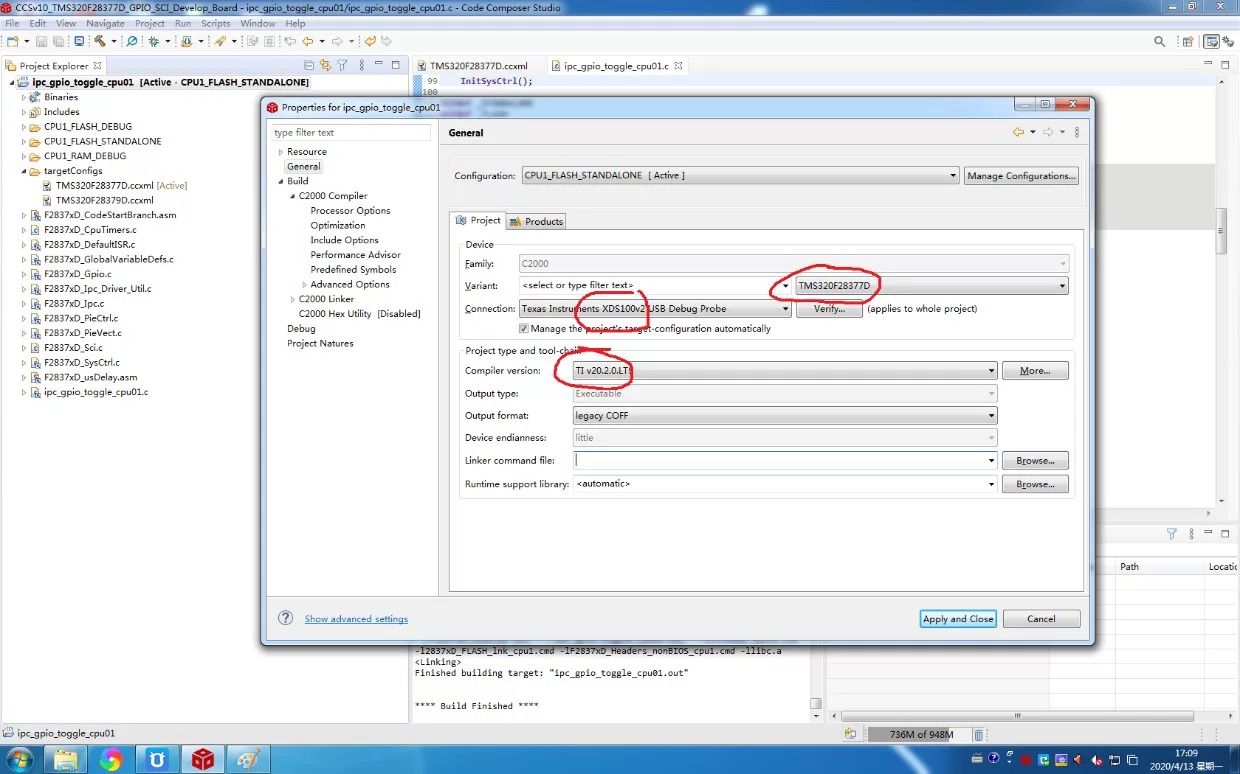
Task: Open Windows Start menu
Action: [x=21, y=759]
